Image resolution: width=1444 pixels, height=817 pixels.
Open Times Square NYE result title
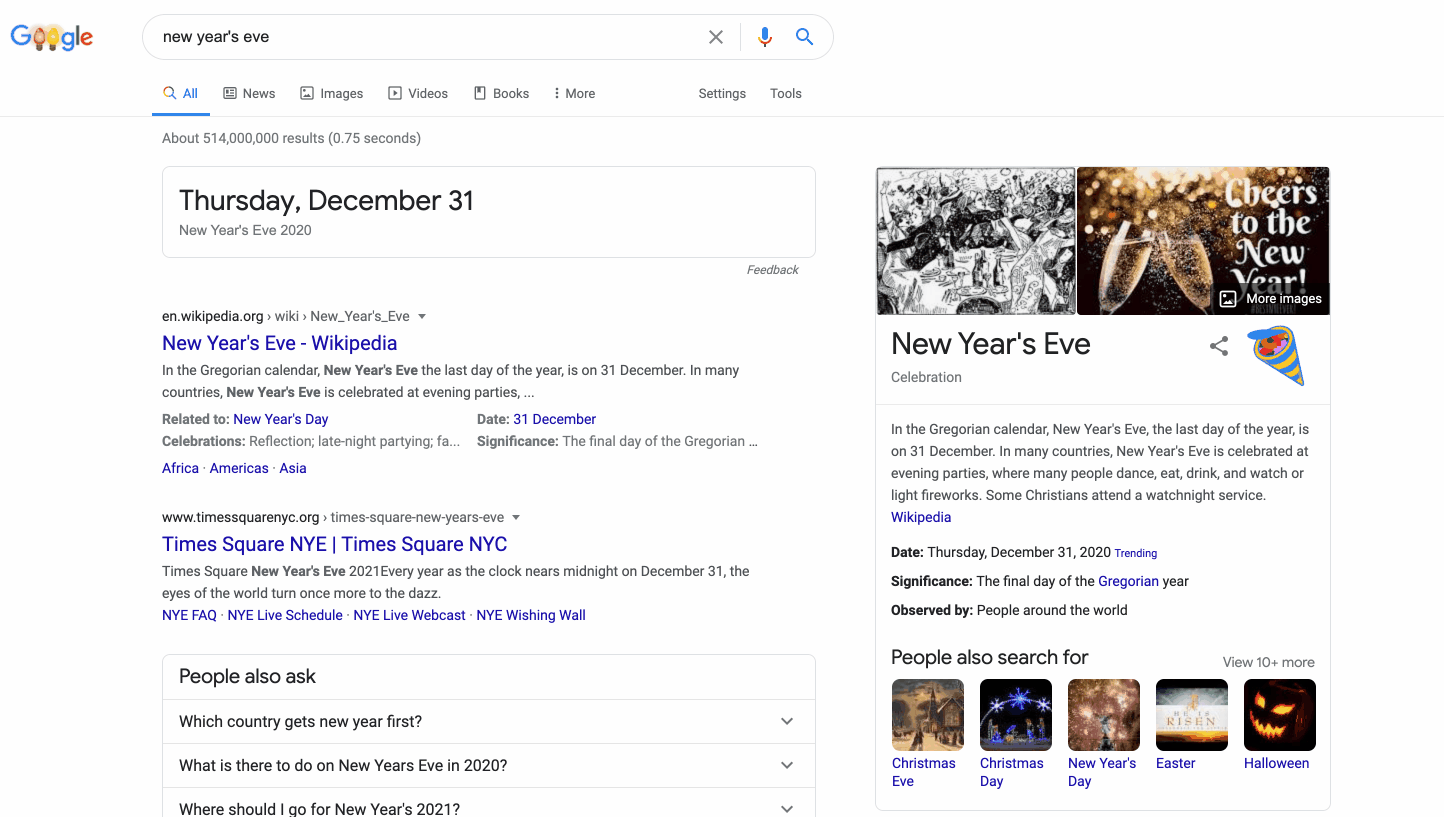click(334, 544)
